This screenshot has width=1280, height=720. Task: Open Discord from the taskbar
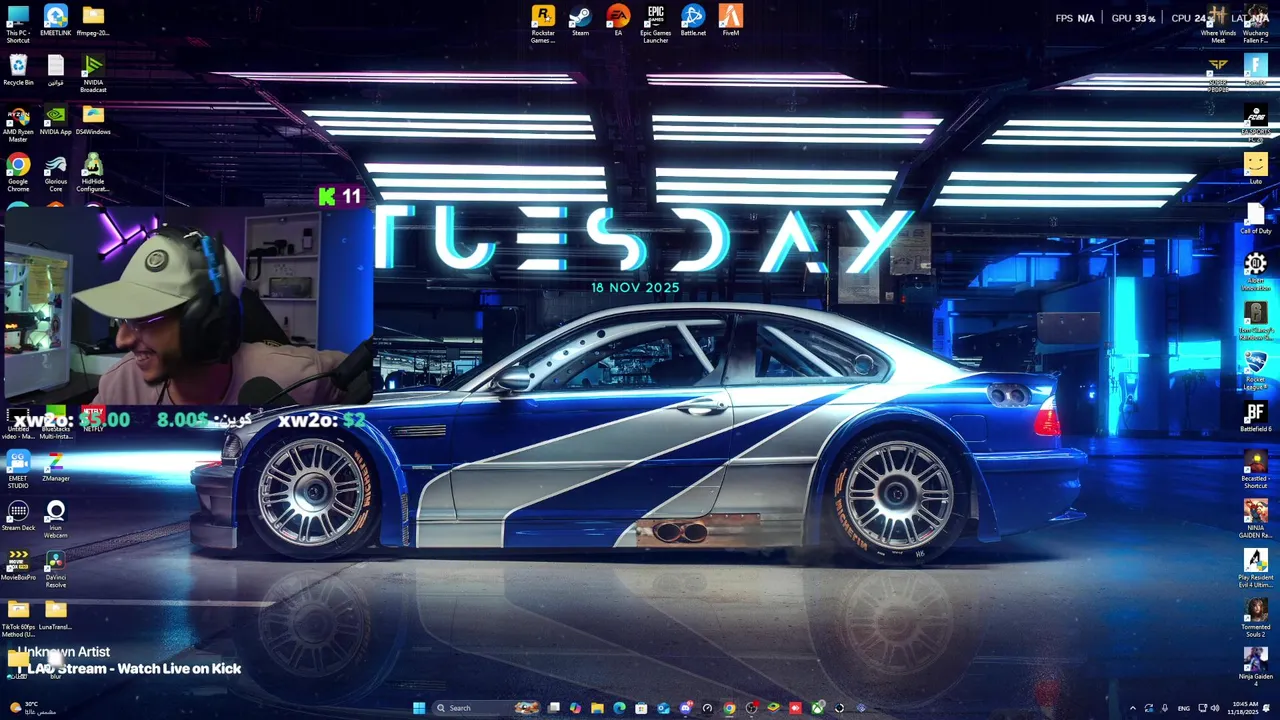[x=685, y=708]
